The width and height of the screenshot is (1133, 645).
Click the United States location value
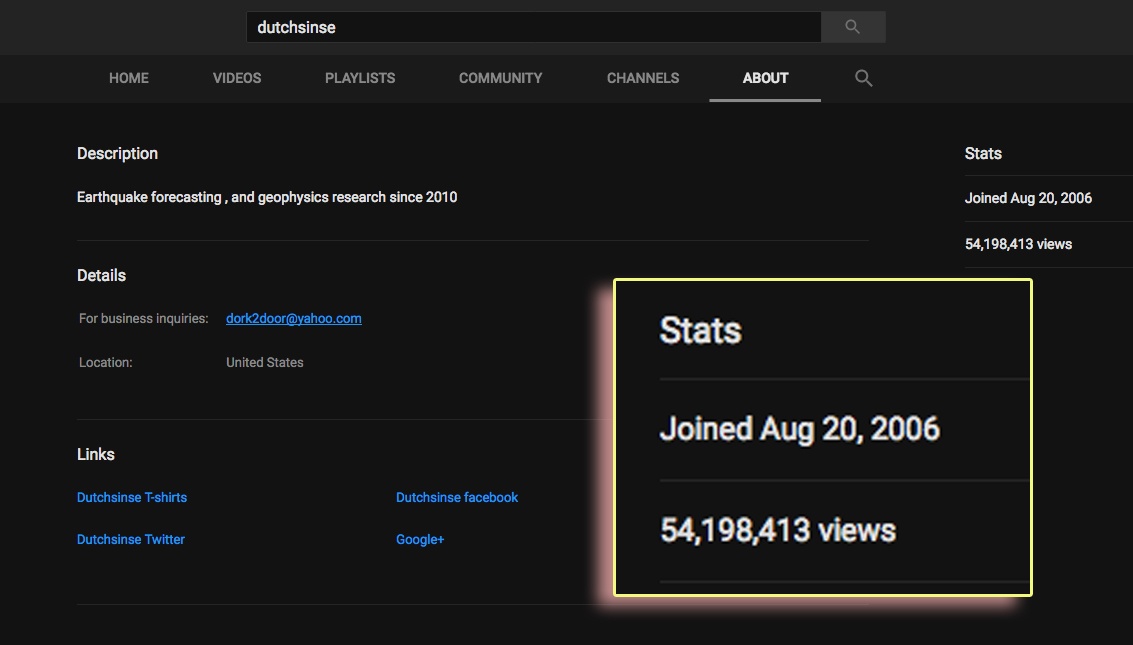264,363
